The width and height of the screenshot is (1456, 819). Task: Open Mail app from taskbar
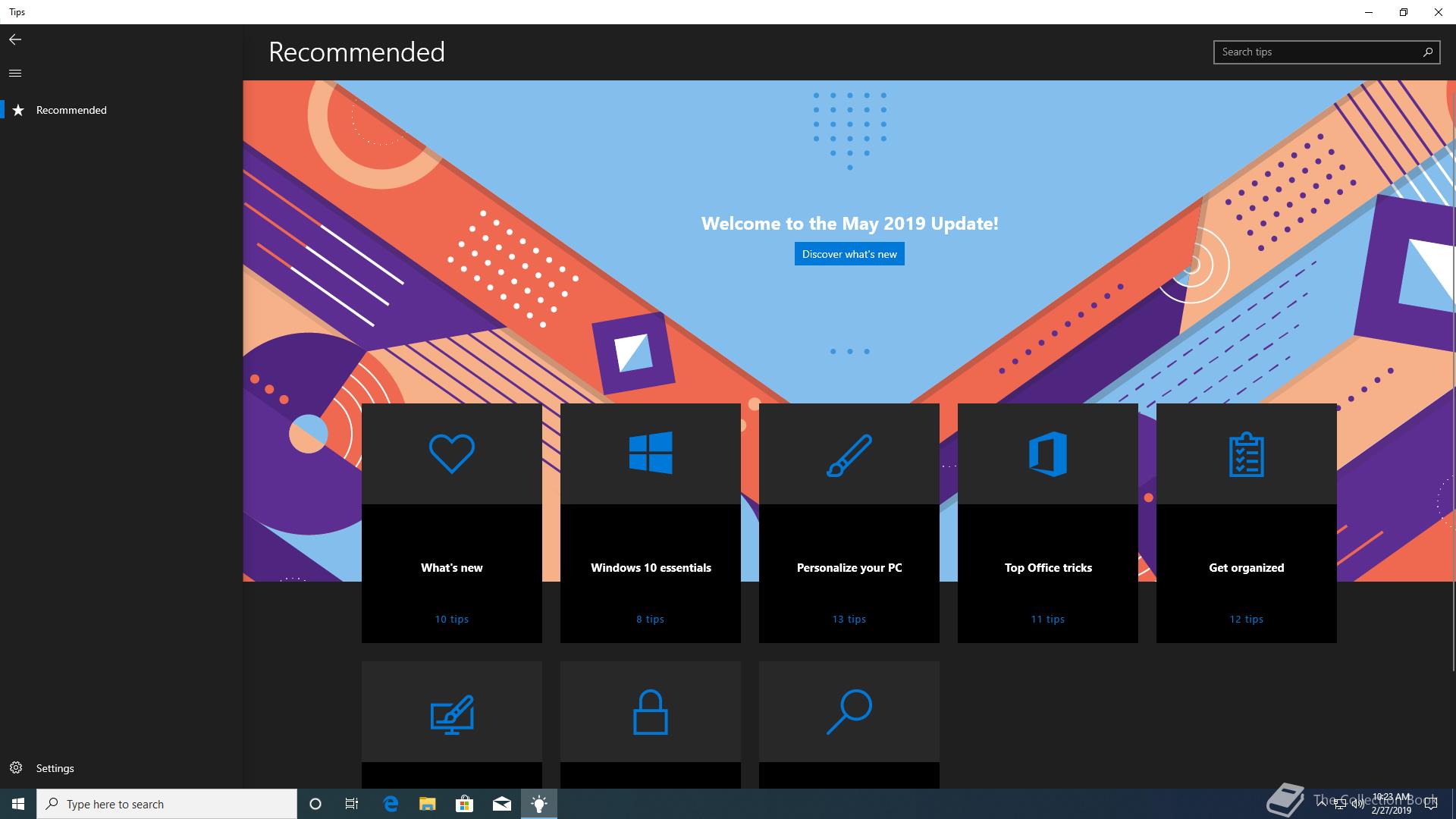pos(501,804)
